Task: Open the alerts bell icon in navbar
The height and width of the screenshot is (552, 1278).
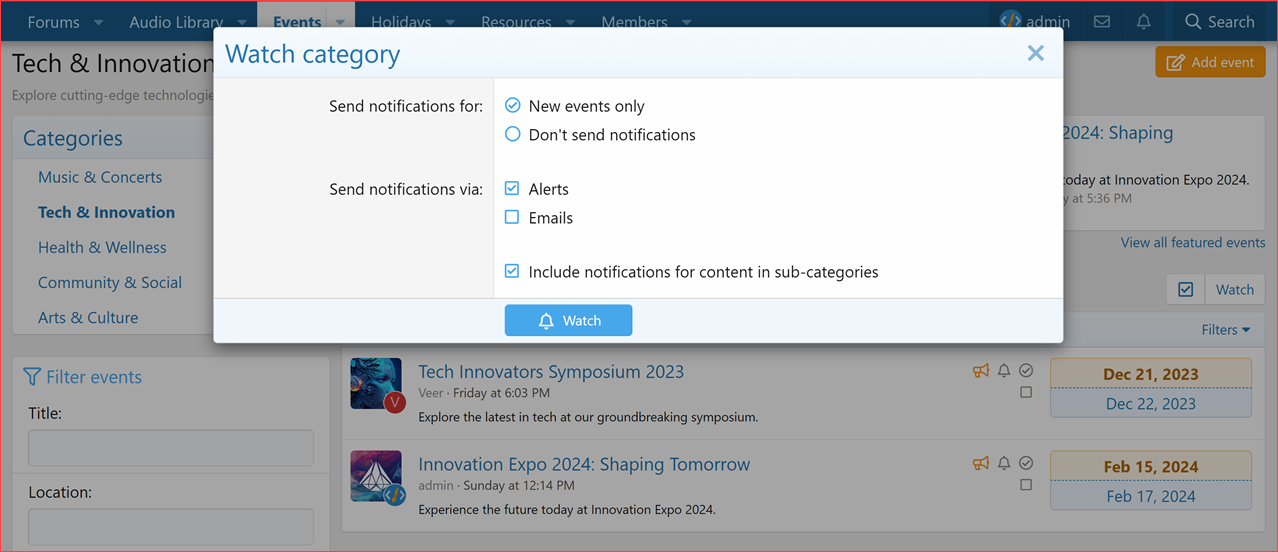Action: click(x=1144, y=22)
